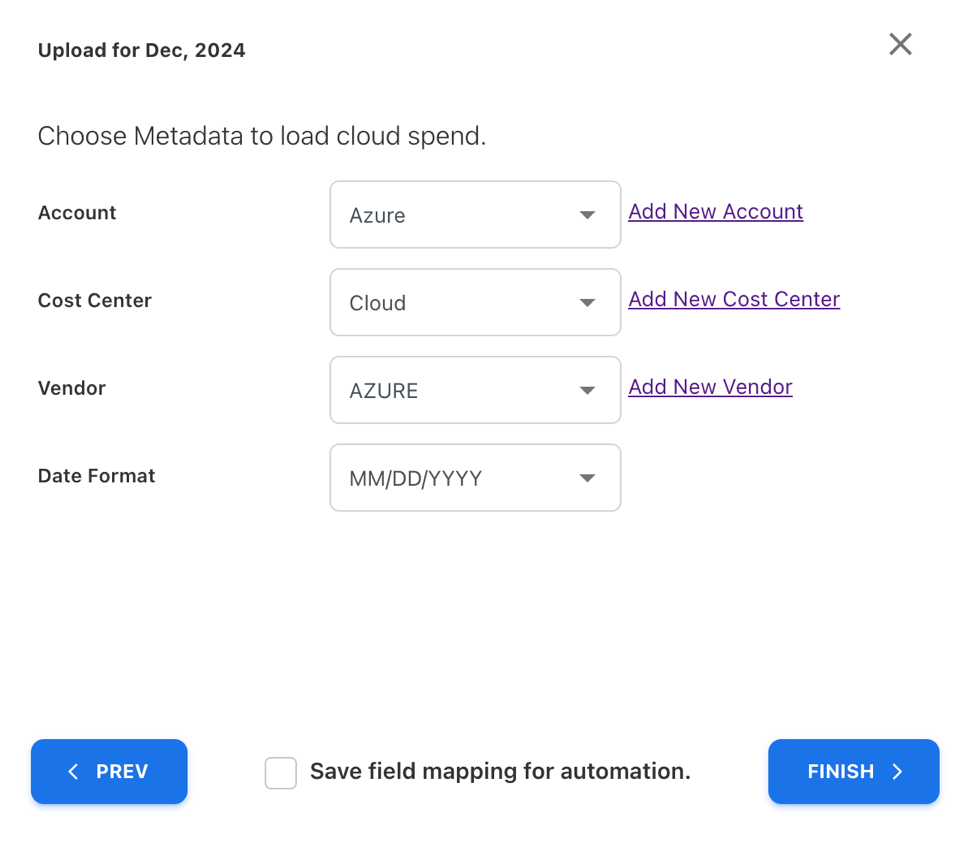This screenshot has height=861, width=964.
Task: Go back with the PREV button
Action: 109,771
